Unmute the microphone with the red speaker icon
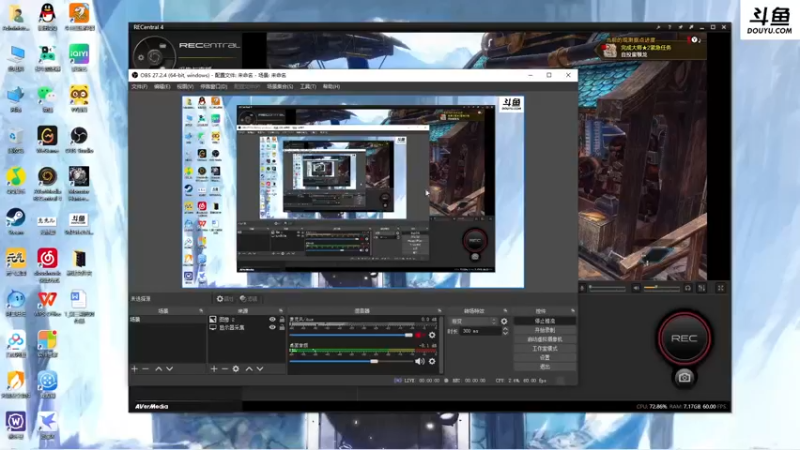The image size is (800, 450). pos(419,335)
